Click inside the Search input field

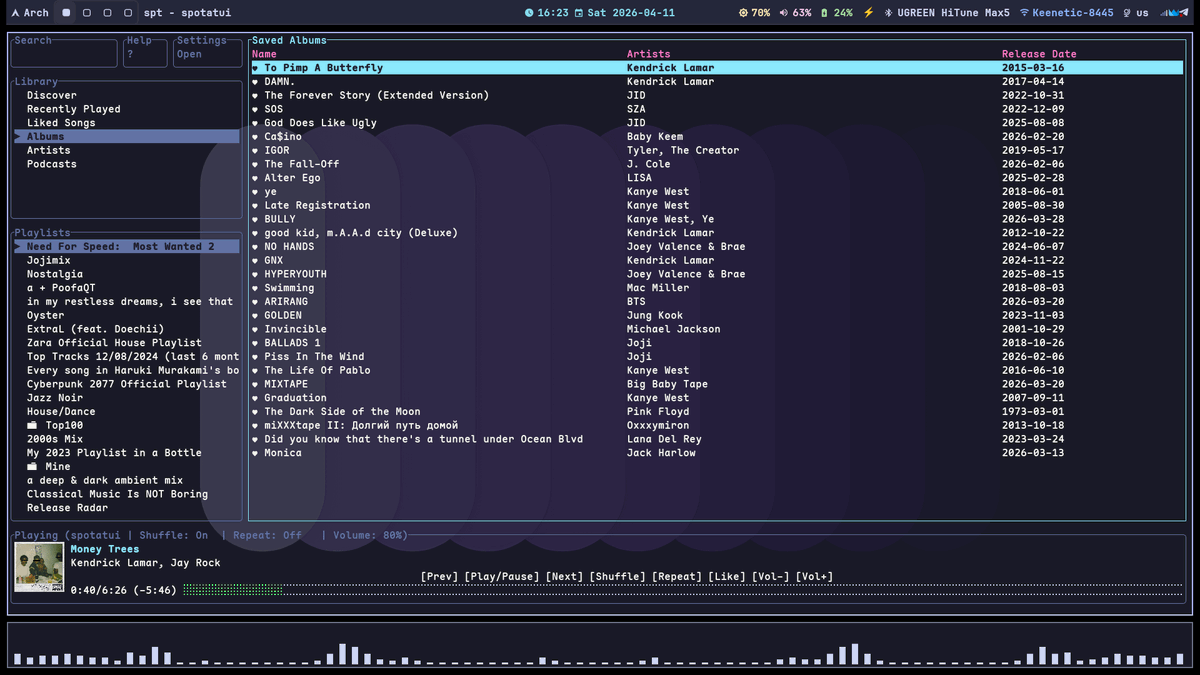pyautogui.click(x=64, y=52)
